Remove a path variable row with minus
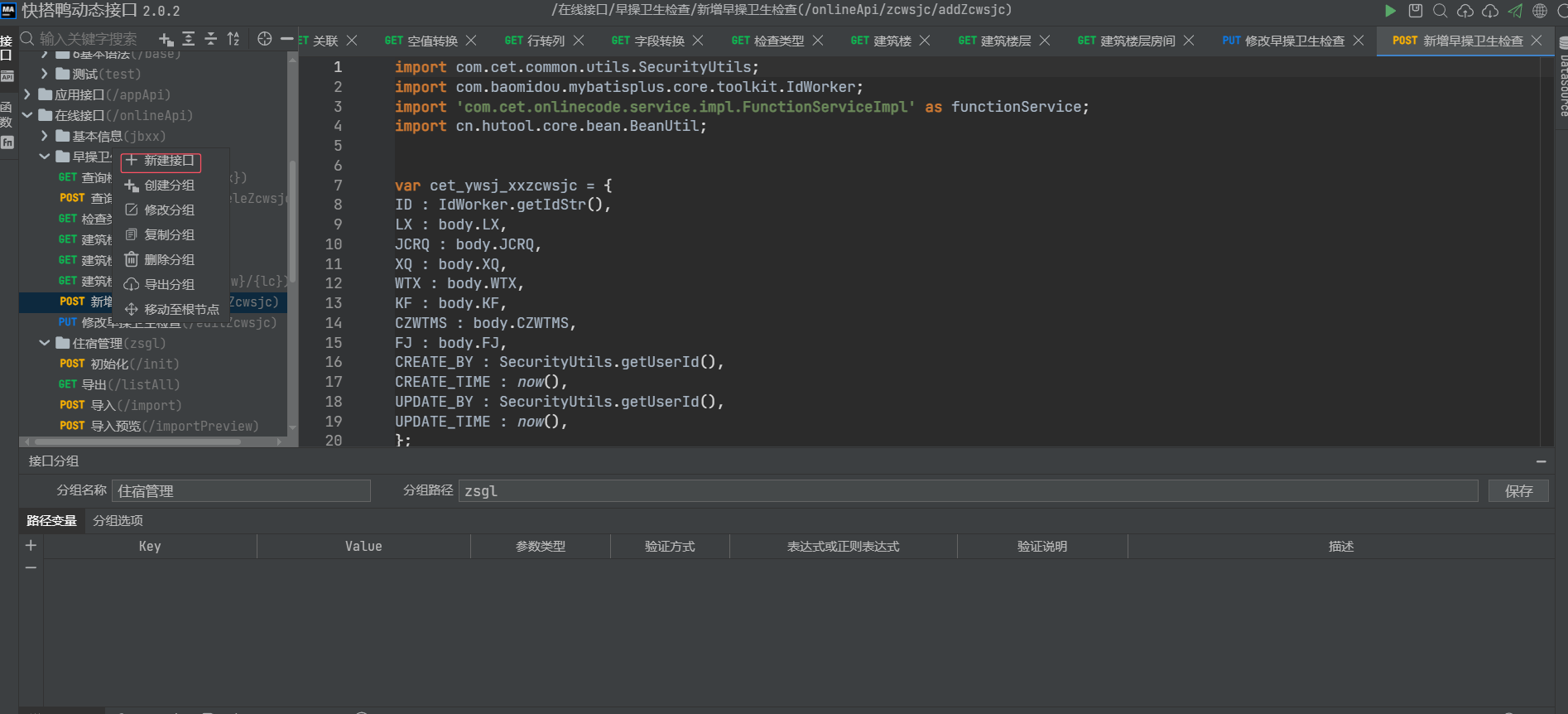The width and height of the screenshot is (1568, 714). (x=31, y=567)
